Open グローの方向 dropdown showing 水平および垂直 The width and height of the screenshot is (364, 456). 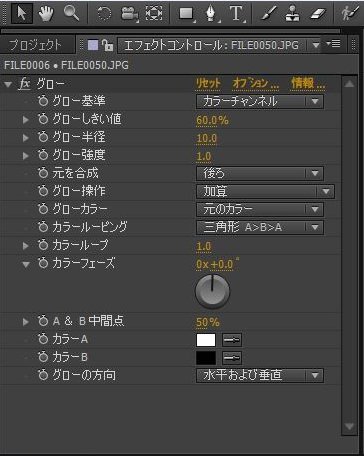260,375
